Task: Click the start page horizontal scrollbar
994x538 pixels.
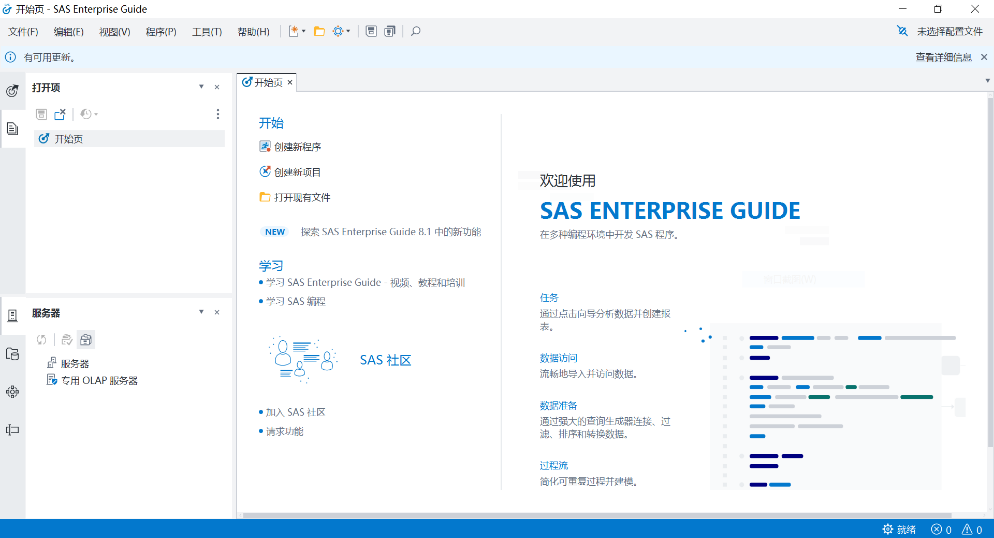Action: (x=597, y=515)
